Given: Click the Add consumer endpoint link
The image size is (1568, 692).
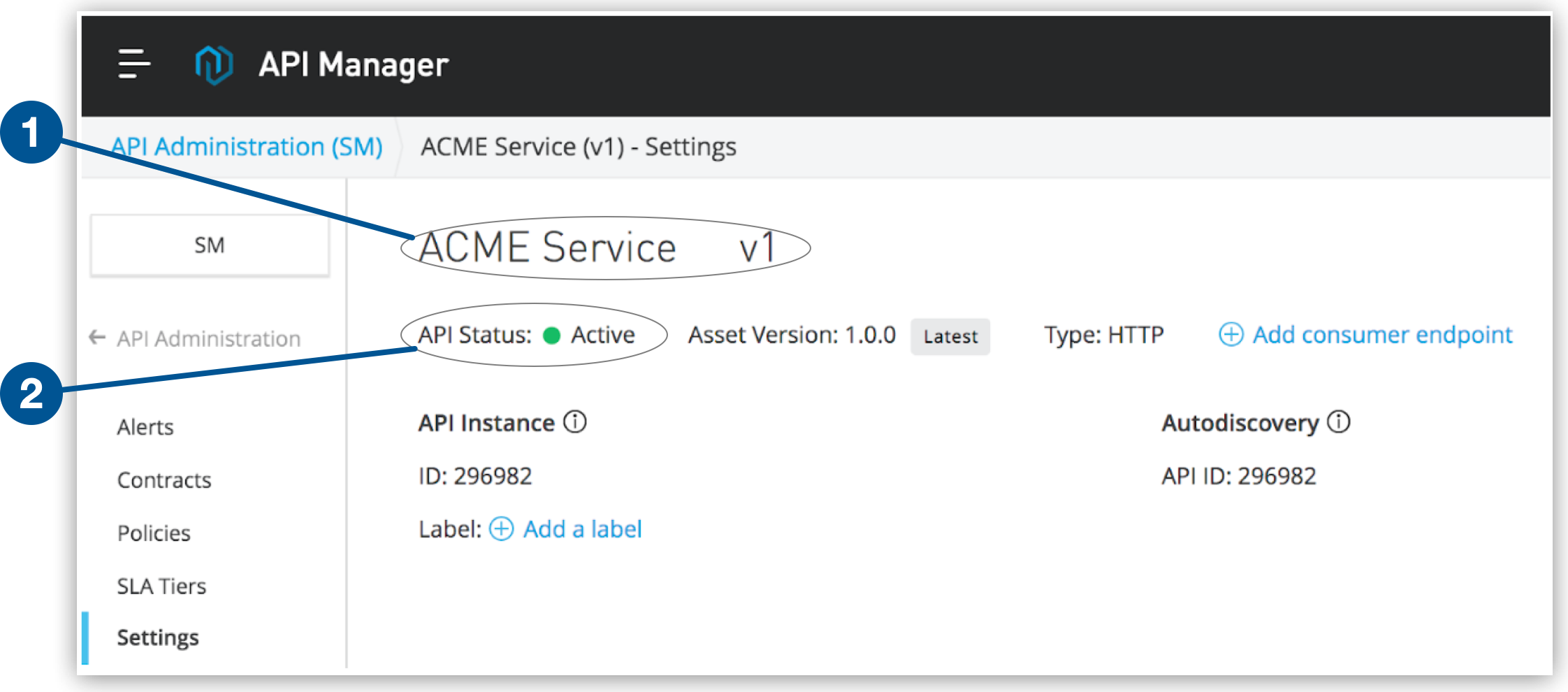Looking at the screenshot, I should (1381, 335).
